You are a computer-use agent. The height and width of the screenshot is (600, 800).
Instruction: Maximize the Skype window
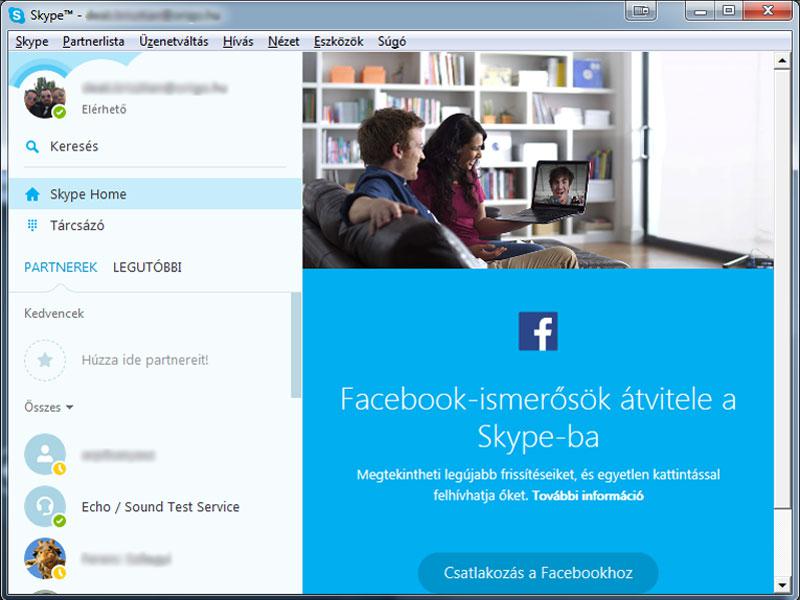[729, 11]
